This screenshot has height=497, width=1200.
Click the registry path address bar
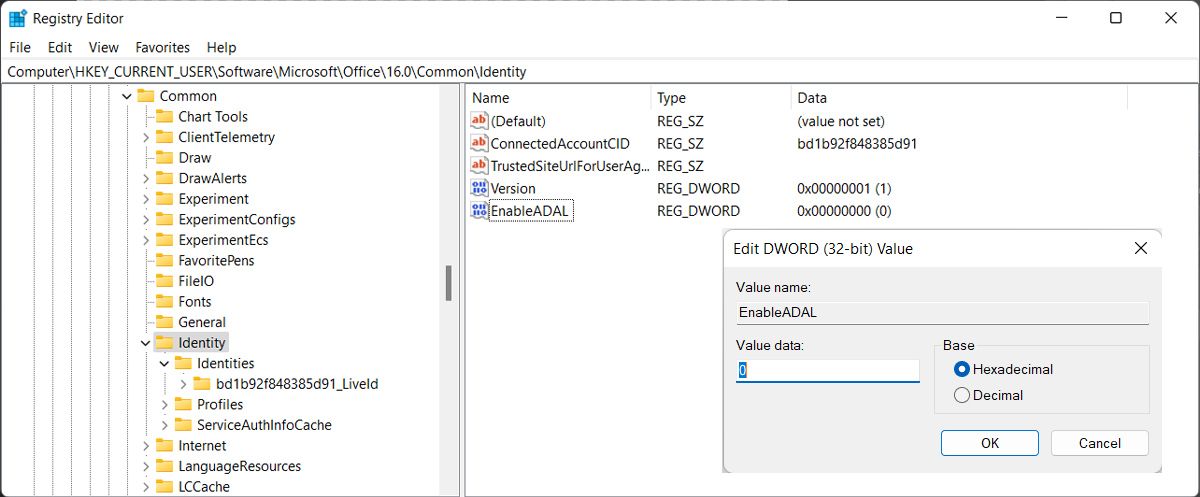tap(600, 72)
